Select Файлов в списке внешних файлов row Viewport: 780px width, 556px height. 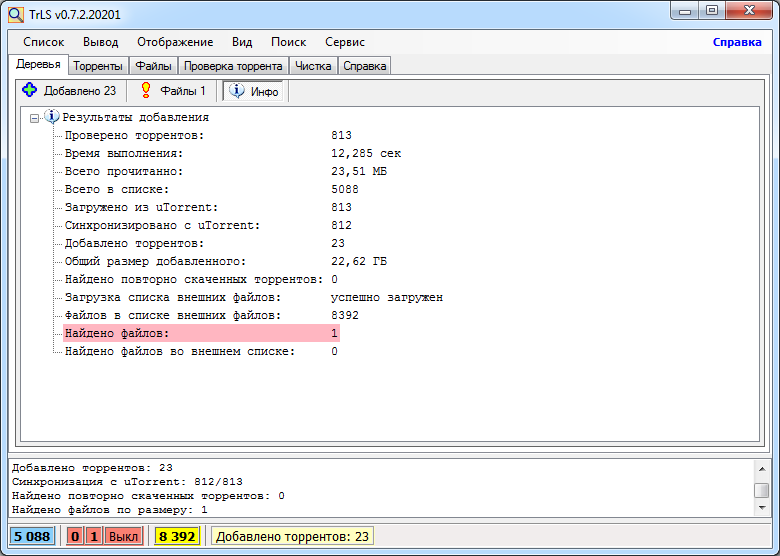tap(212, 315)
